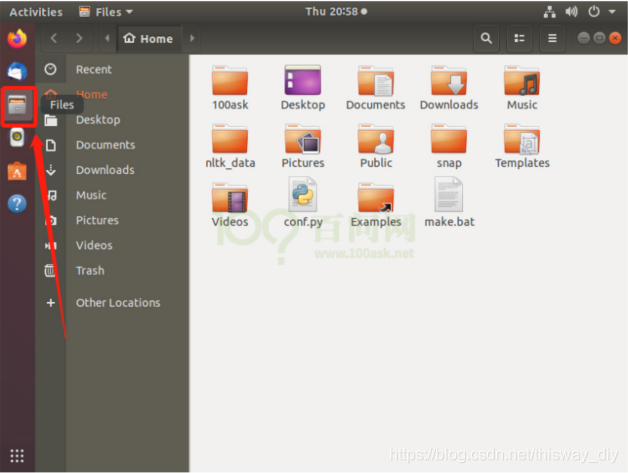
Task: Select the nltk_data folder
Action: coord(230,147)
